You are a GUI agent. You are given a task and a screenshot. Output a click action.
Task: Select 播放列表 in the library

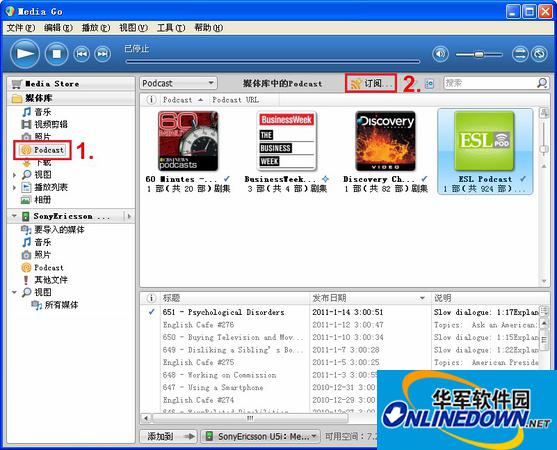[44, 188]
